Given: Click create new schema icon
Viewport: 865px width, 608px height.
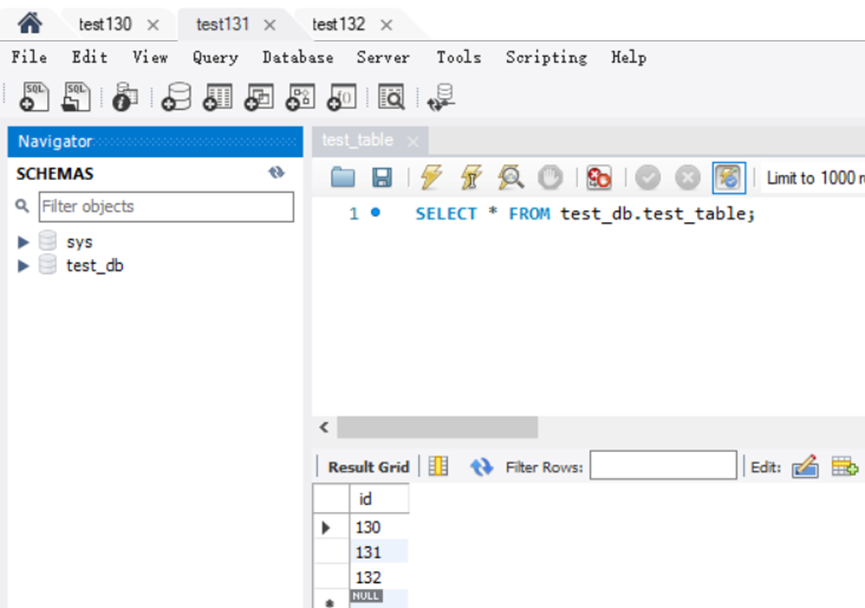Looking at the screenshot, I should click(x=176, y=96).
